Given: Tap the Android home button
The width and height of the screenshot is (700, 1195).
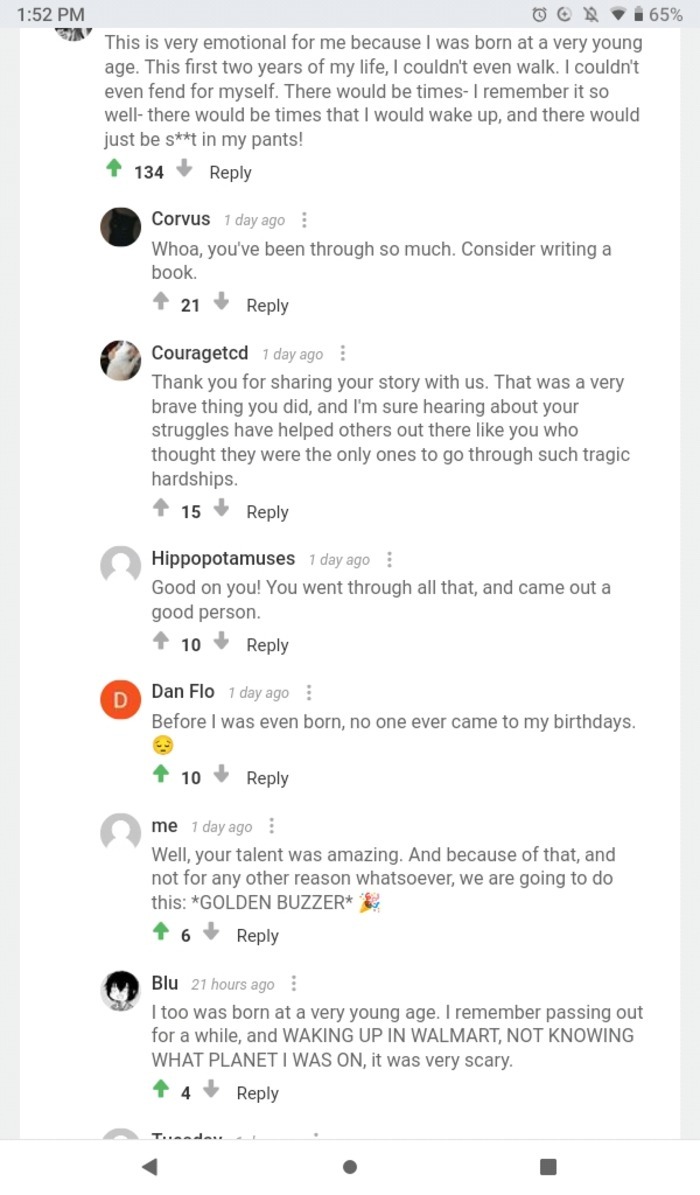Looking at the screenshot, I should point(350,1166).
